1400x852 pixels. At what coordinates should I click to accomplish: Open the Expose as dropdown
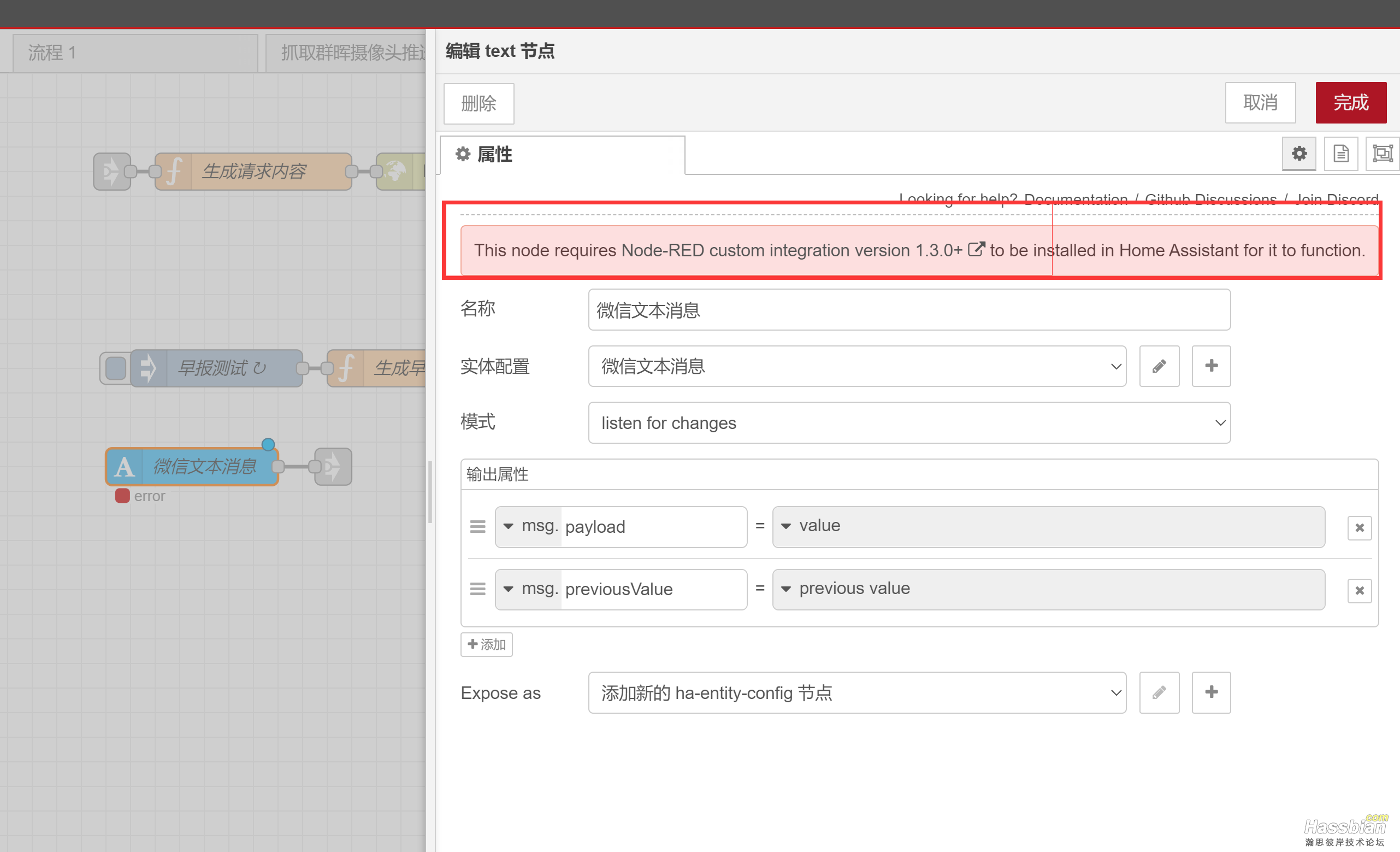coord(857,692)
